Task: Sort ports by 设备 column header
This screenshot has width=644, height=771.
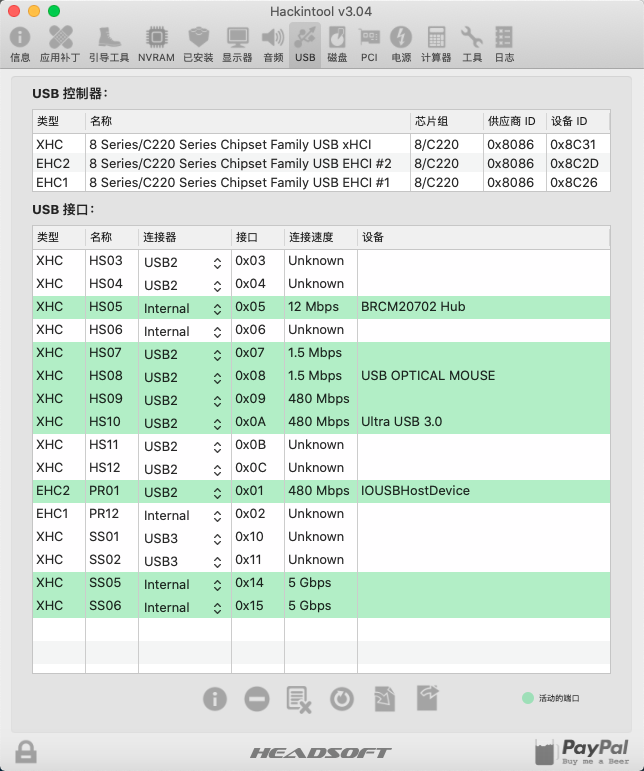Action: point(484,237)
